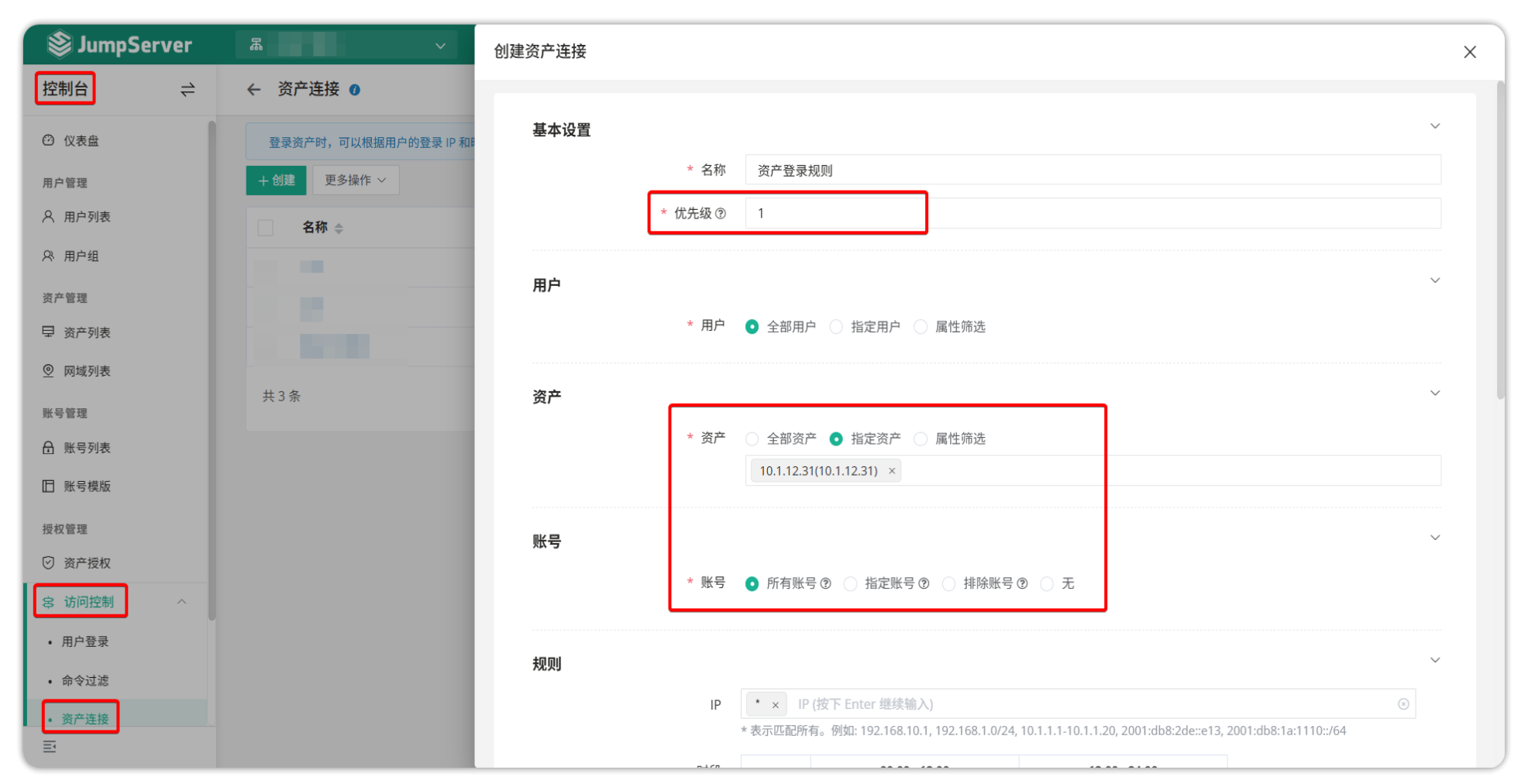1528x784 pixels.
Task: Tick the select-all checkbox in table header
Action: click(x=266, y=228)
